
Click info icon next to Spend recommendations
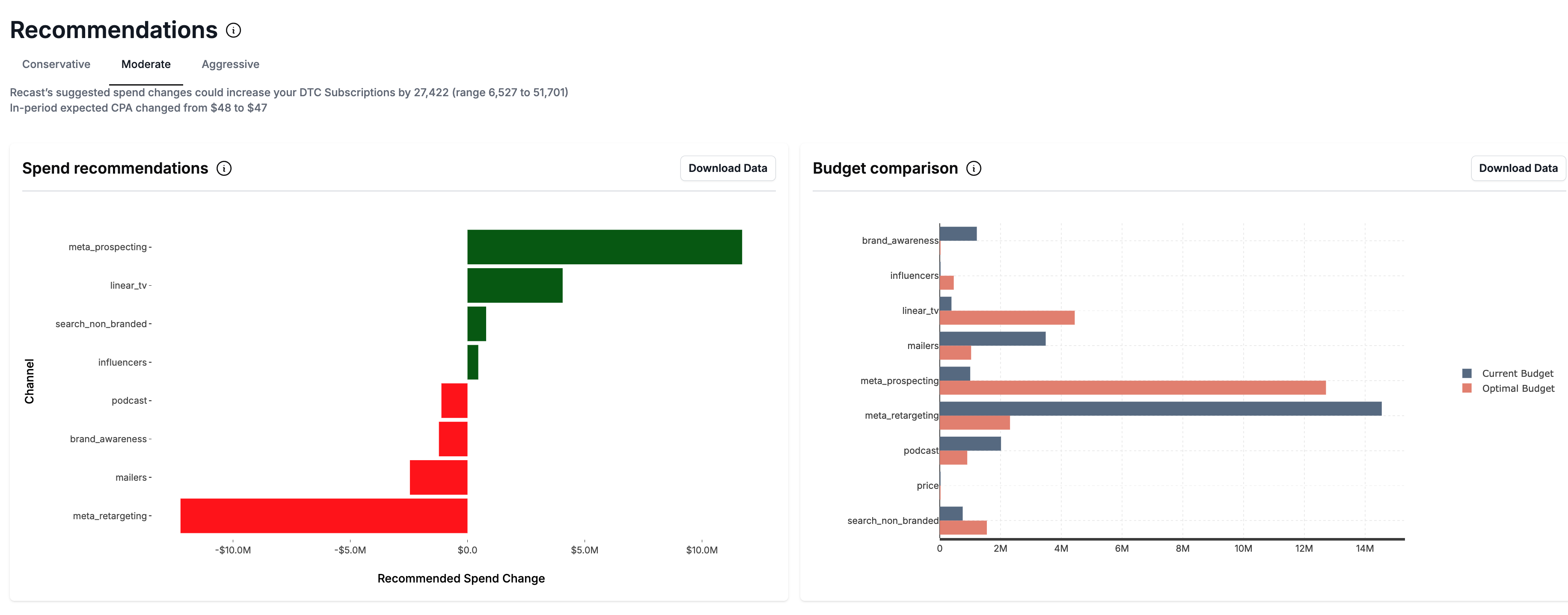pyautogui.click(x=224, y=169)
